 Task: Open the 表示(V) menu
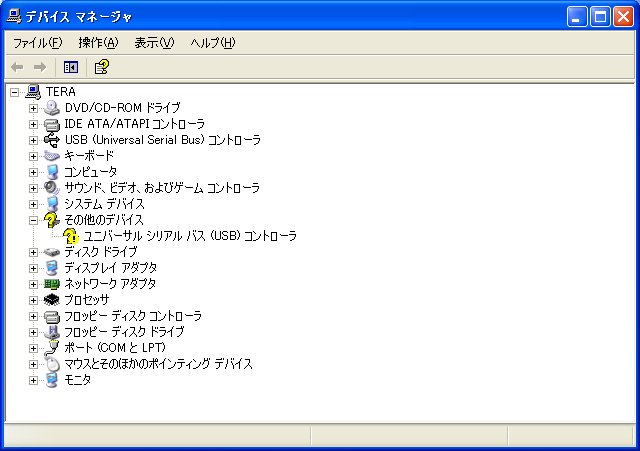click(x=154, y=42)
